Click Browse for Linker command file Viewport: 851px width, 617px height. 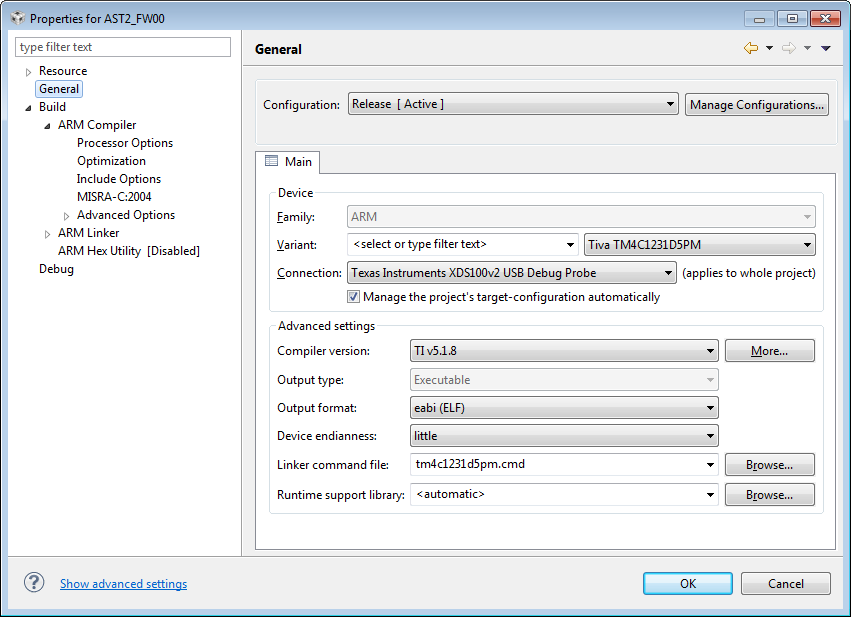770,465
